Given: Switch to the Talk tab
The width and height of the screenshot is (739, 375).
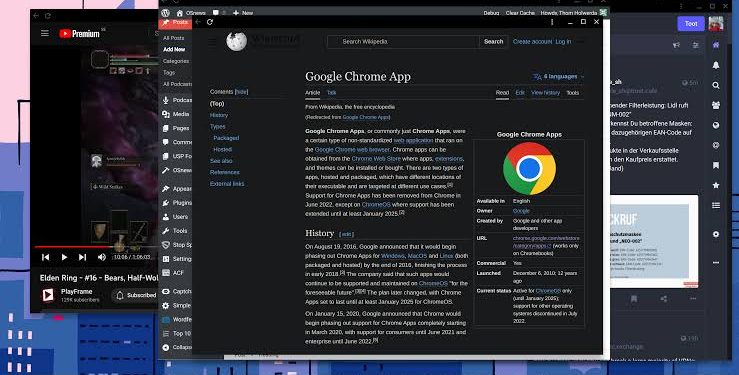Looking at the screenshot, I should (331, 93).
